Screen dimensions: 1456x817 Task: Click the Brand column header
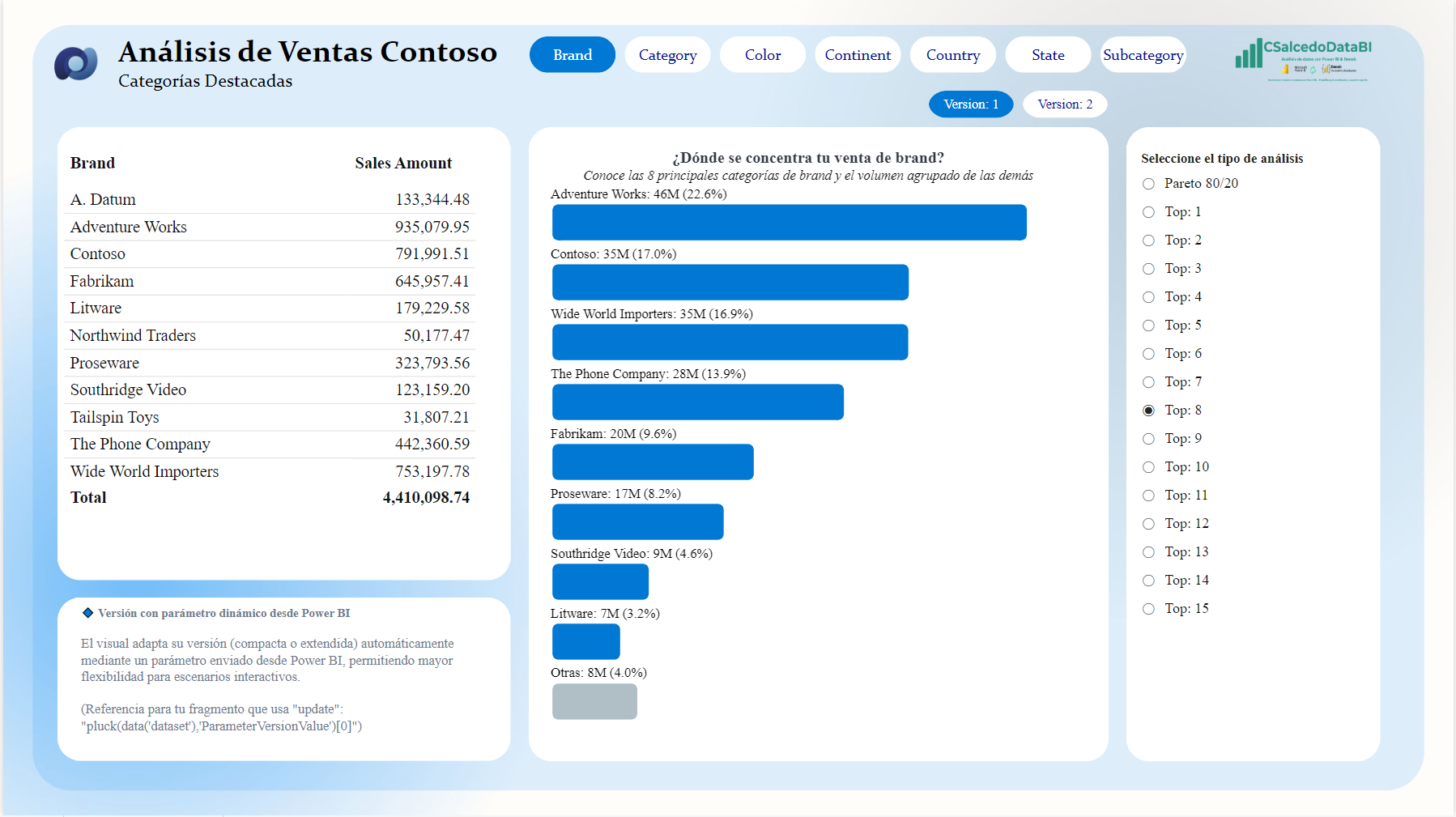click(x=92, y=163)
